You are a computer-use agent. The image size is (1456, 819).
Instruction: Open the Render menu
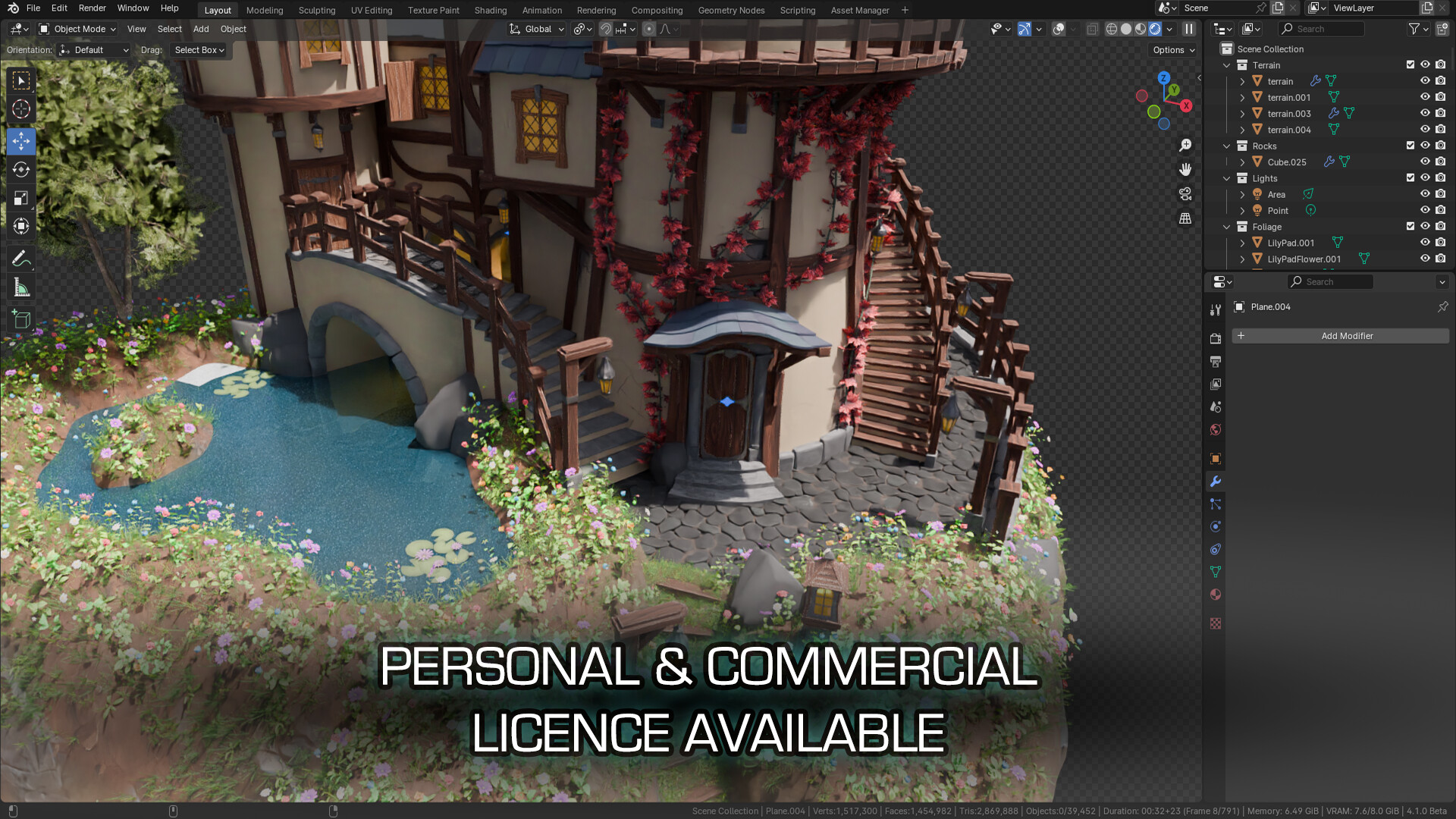[x=92, y=8]
